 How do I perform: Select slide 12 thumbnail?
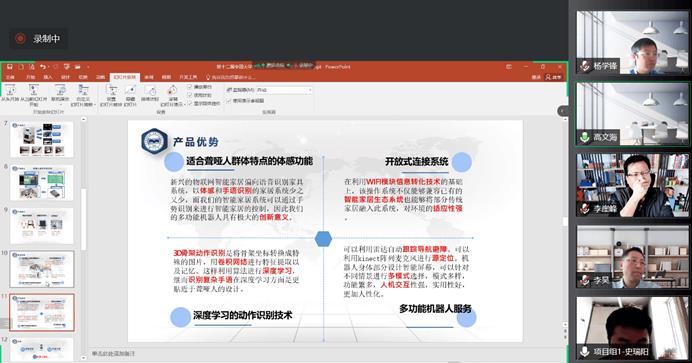pos(42,350)
